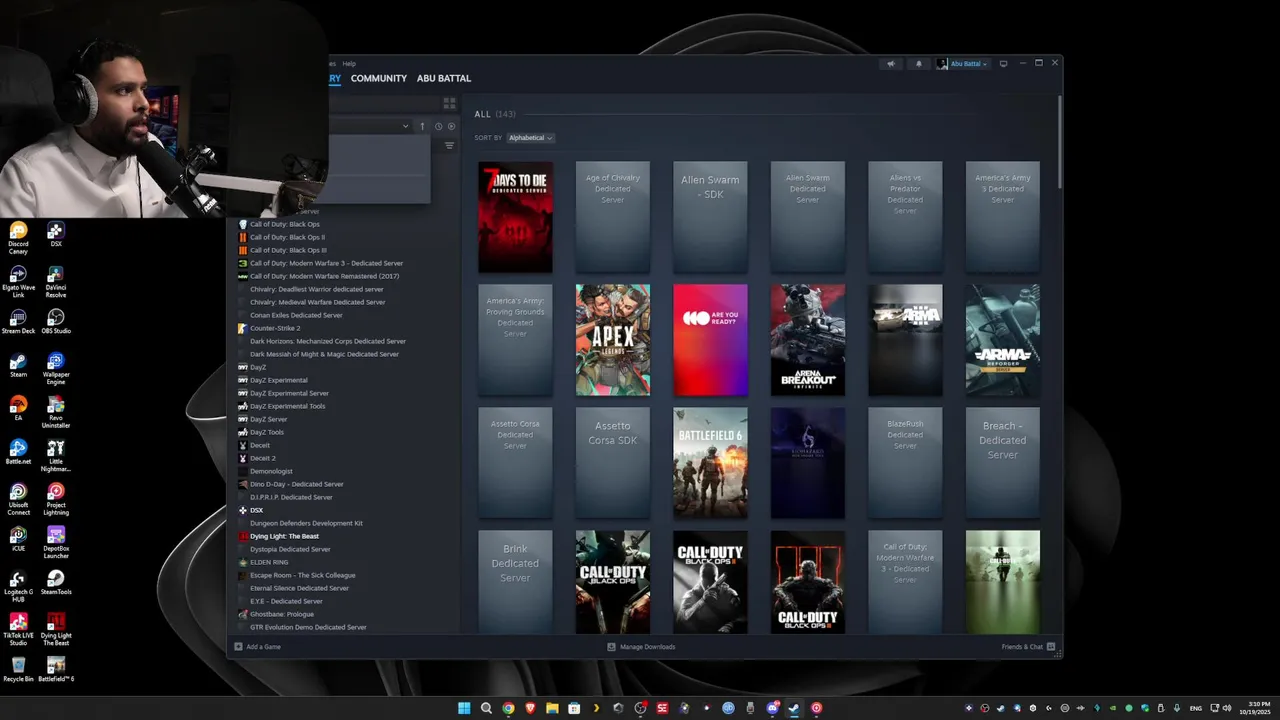This screenshot has height=720, width=1280.
Task: Open Logitech G HUB desktop shortcut
Action: (x=18, y=585)
